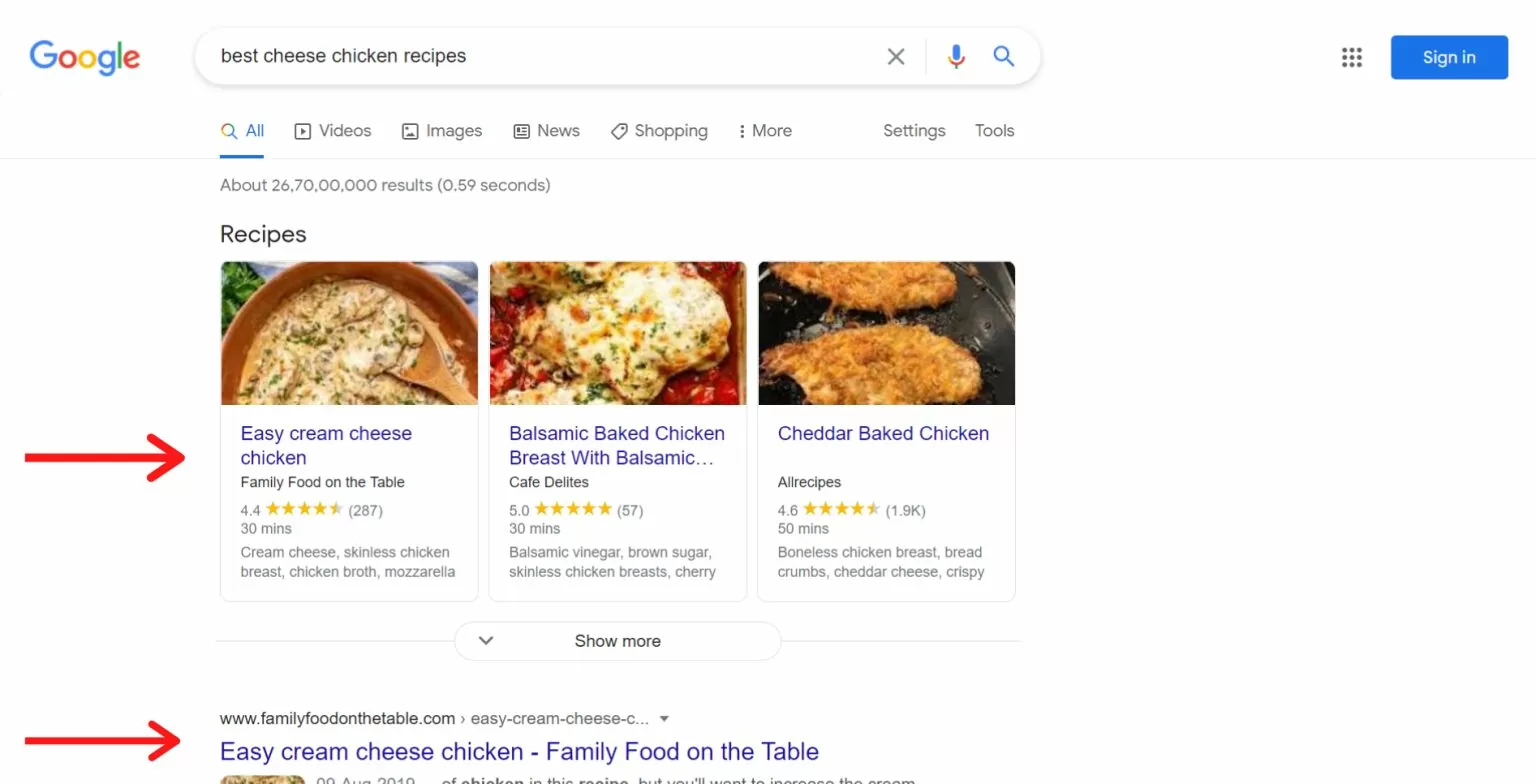The height and width of the screenshot is (784, 1536).
Task: Expand recipes with Show more
Action: 617,641
